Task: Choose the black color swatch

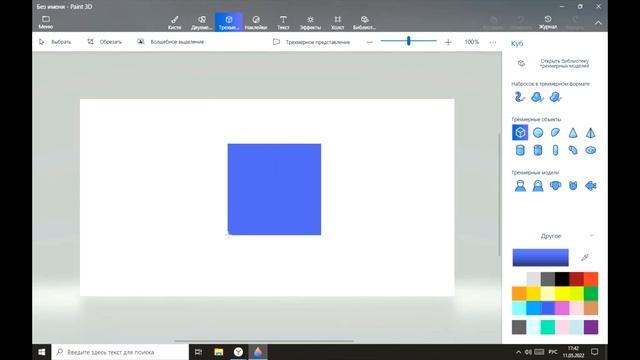Action: pos(562,279)
